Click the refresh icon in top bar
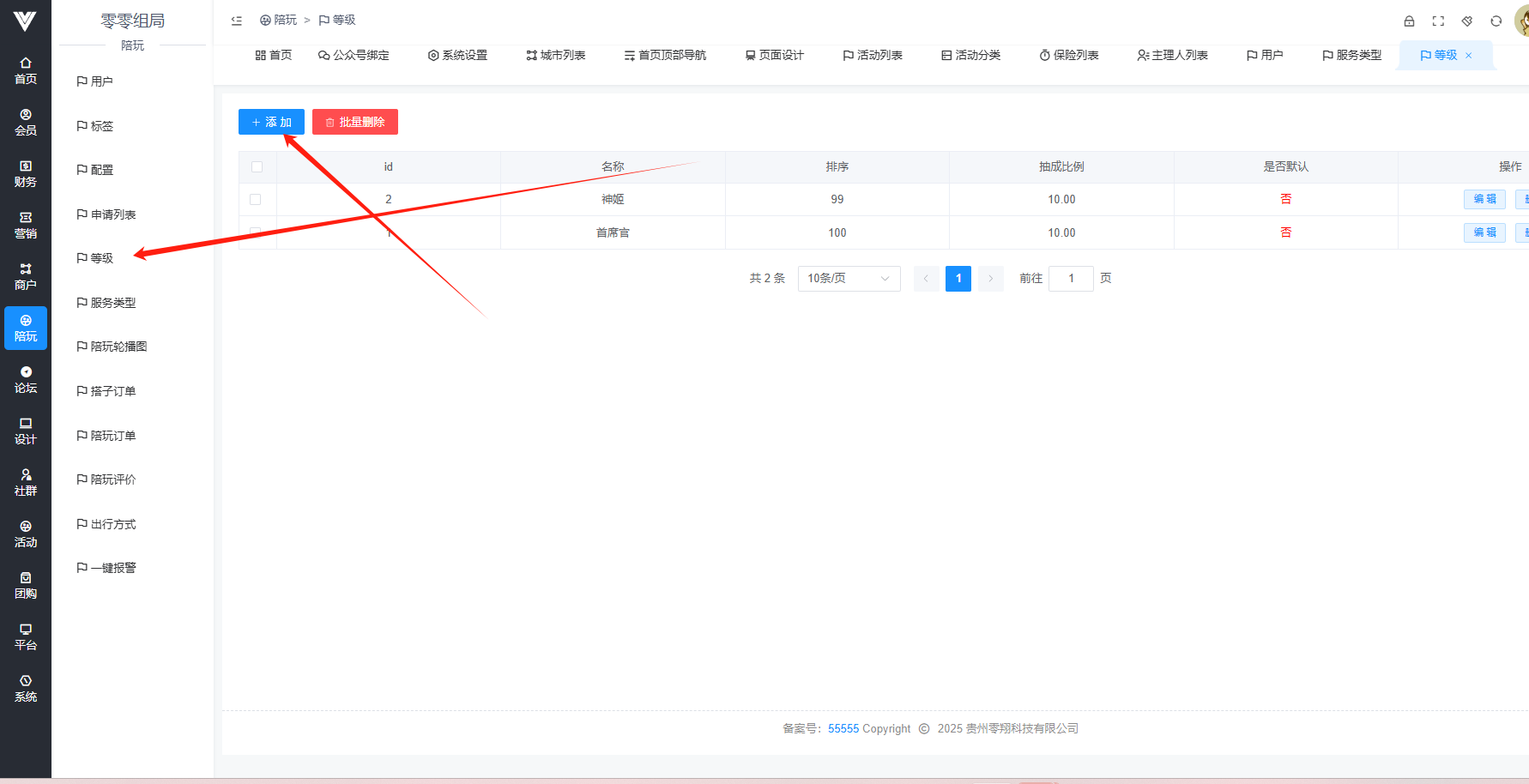Viewport: 1529px width, 784px height. click(x=1496, y=21)
